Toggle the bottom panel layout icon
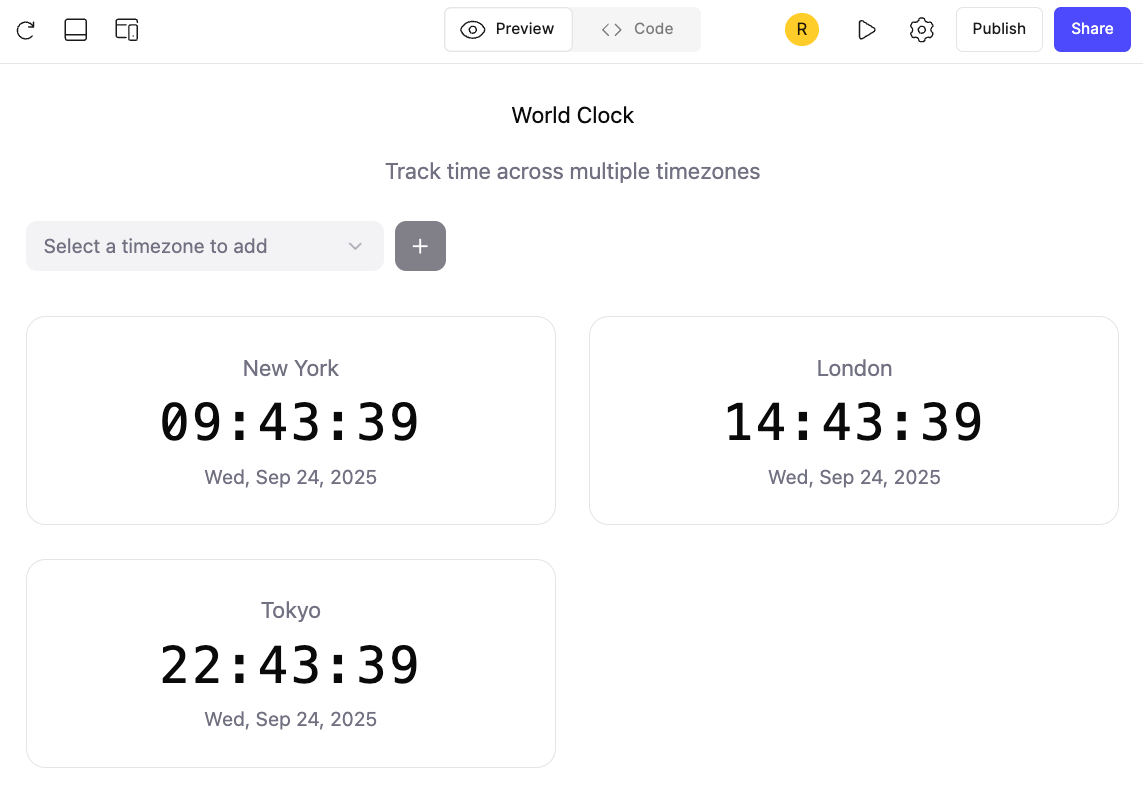This screenshot has width=1143, height=785. [76, 30]
